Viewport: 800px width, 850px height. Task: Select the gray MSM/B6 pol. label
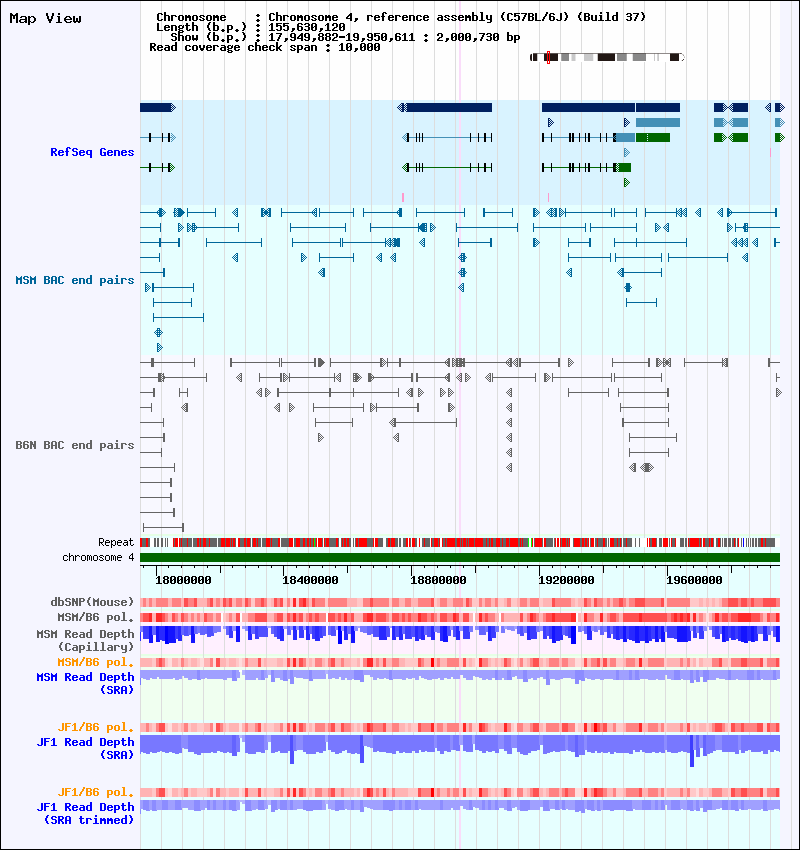[95, 617]
